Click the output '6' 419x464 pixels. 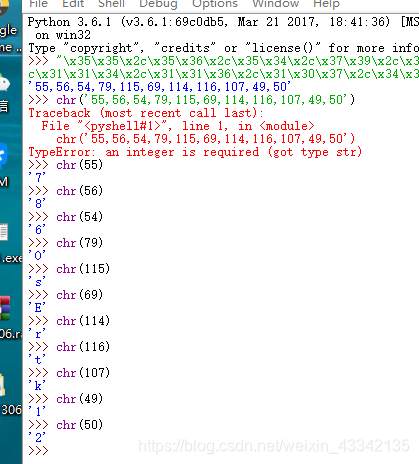[x=37, y=230]
